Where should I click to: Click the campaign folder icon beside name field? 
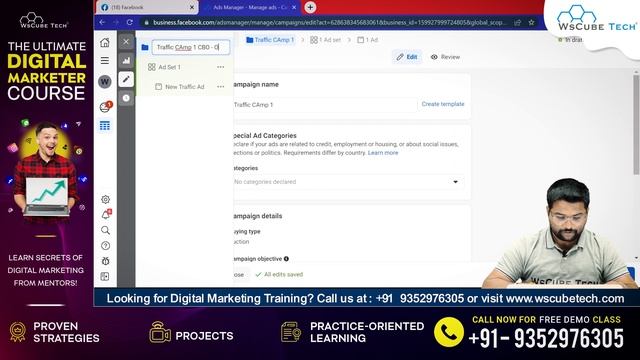coord(144,47)
